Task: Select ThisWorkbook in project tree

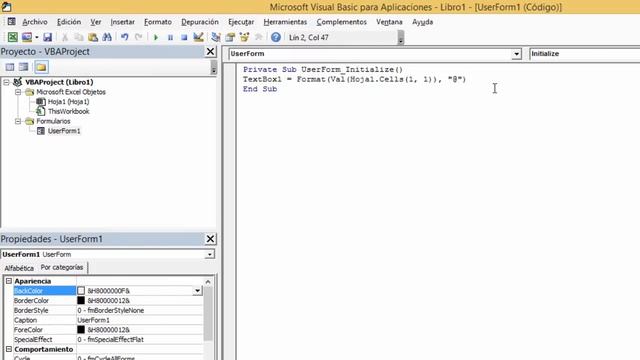Action: [x=68, y=111]
